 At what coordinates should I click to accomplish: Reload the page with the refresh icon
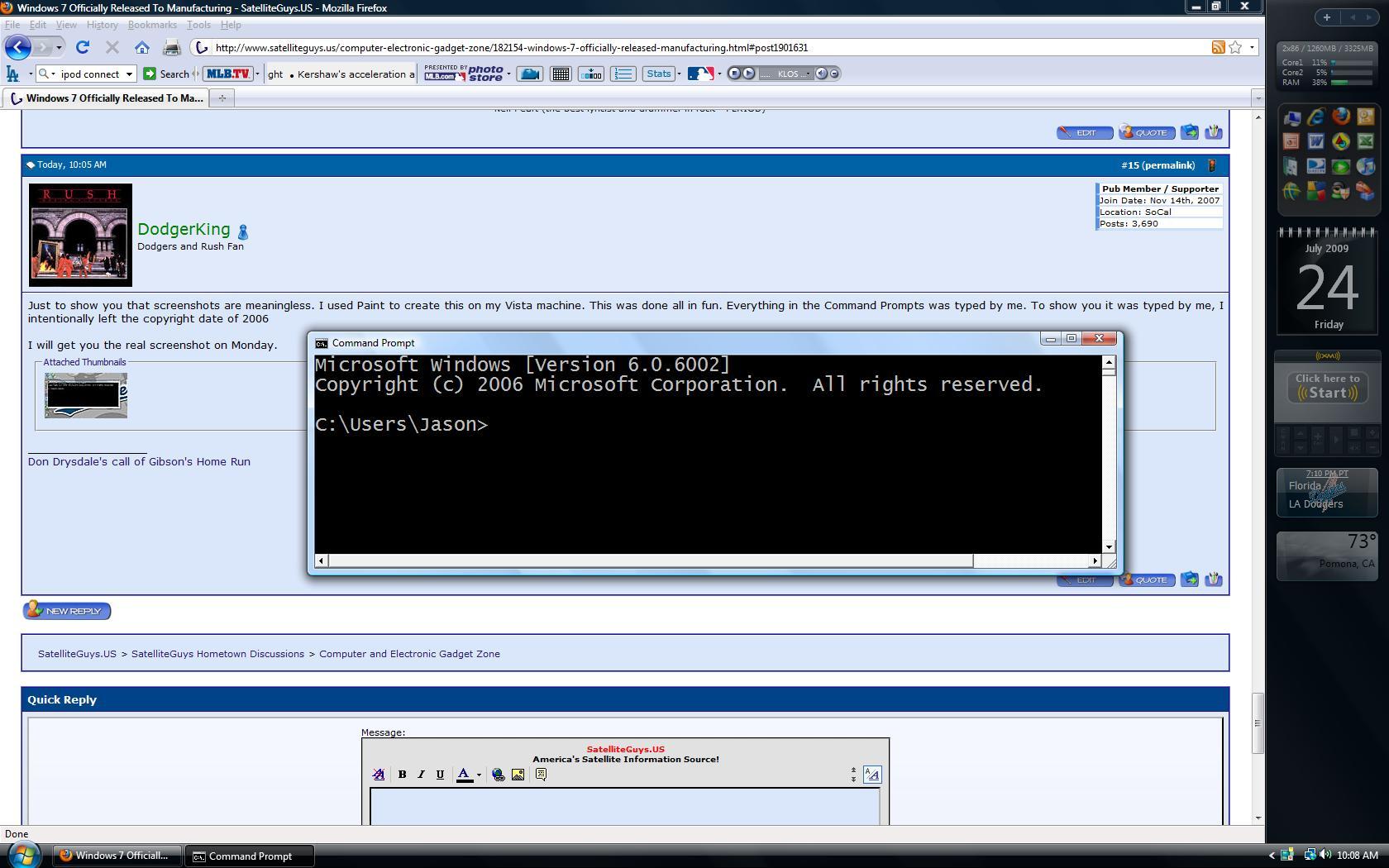83,47
